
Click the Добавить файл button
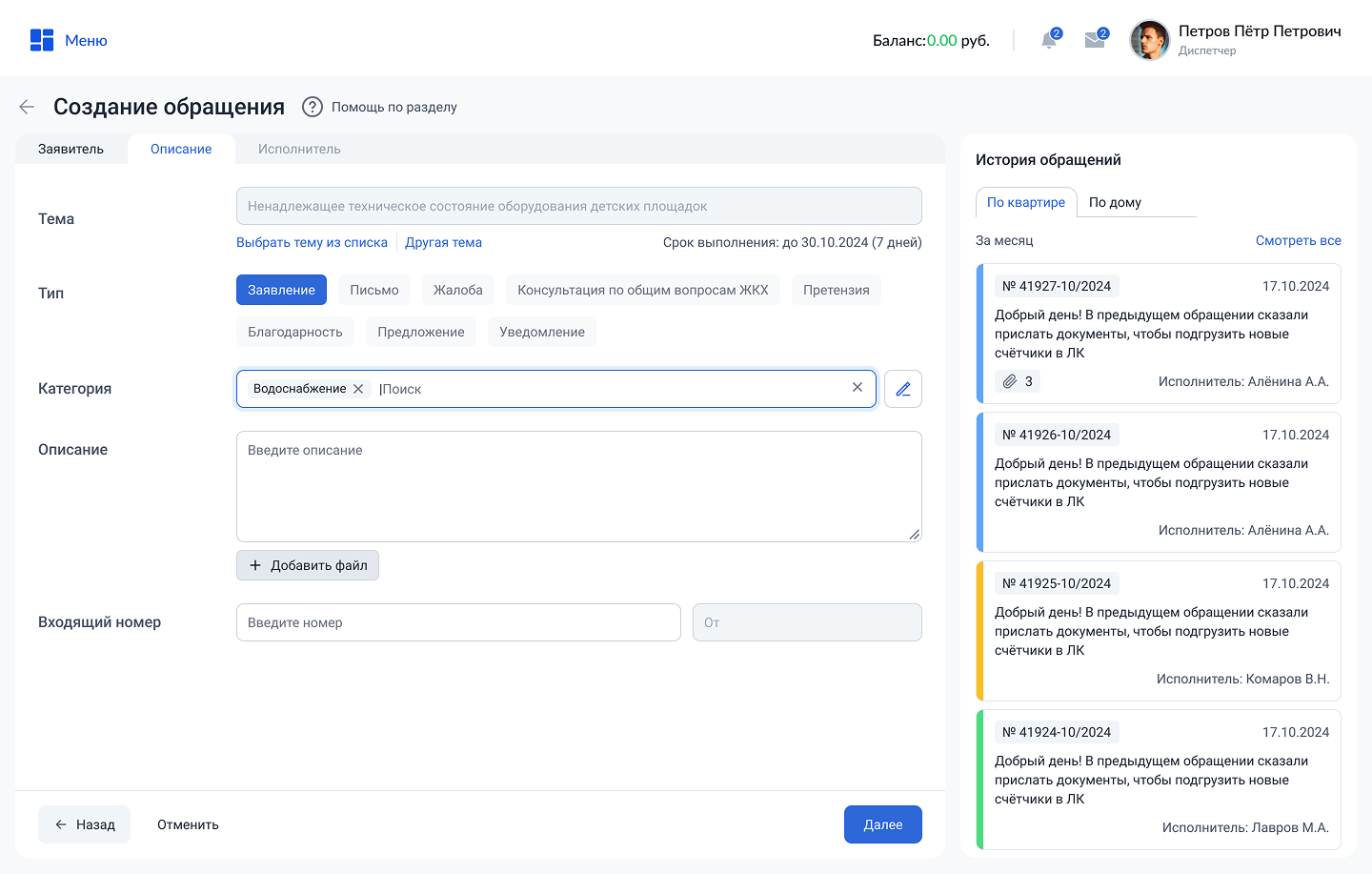pyautogui.click(x=308, y=565)
